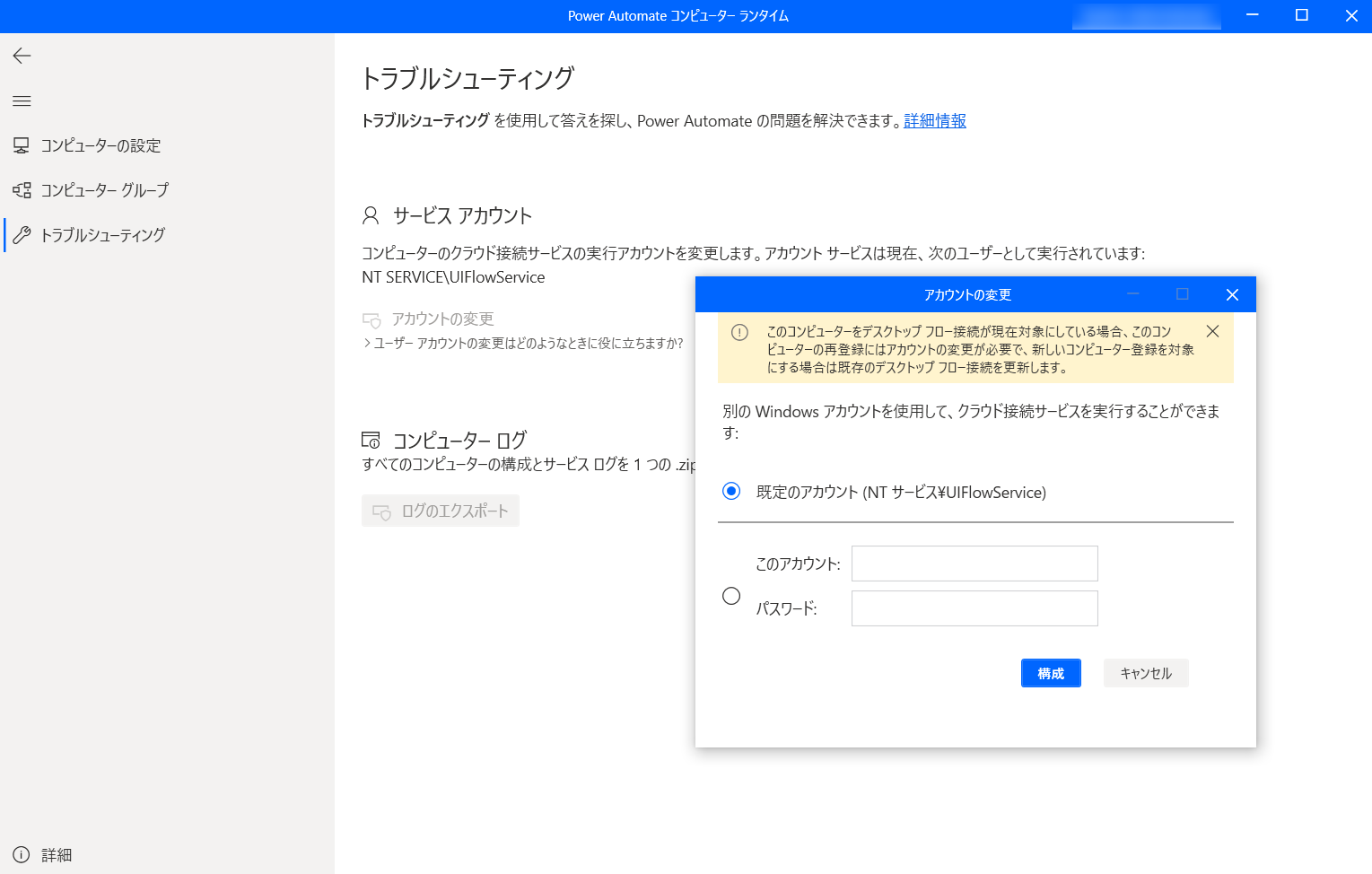The width and height of the screenshot is (1372, 874).
Task: Click the info circle icon beside 詳細
Action: pos(22,855)
